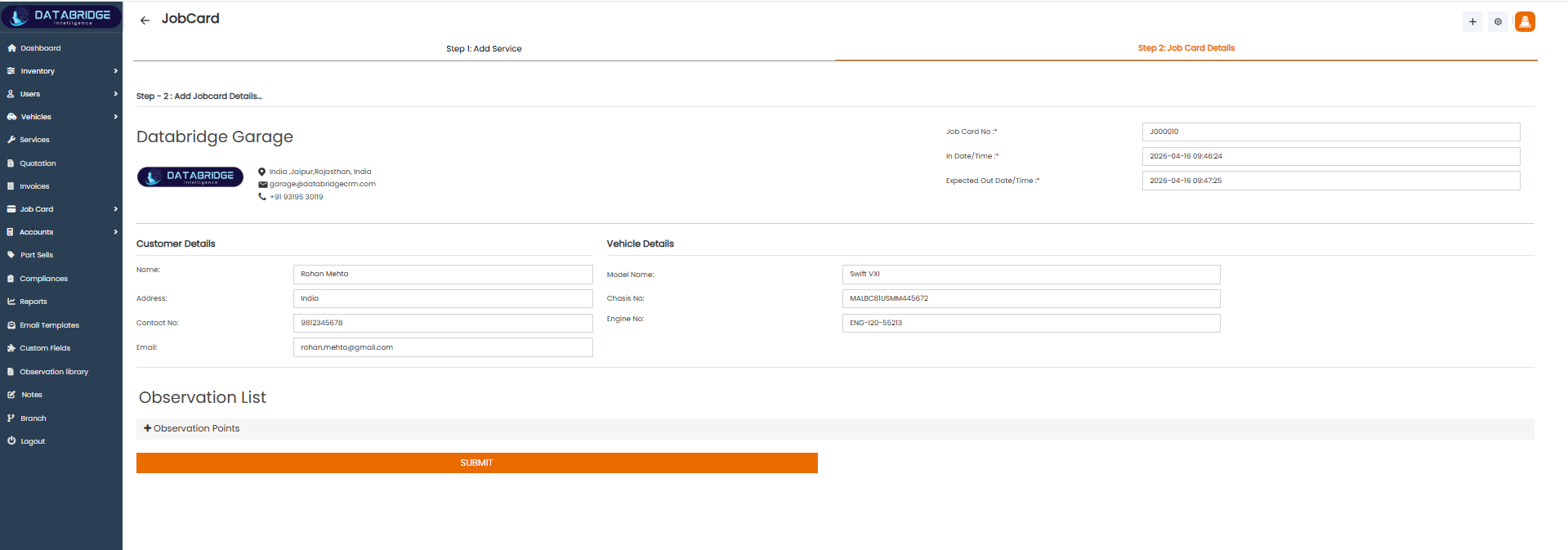This screenshot has width=1568, height=550.
Task: Expand the Vehicles submenu chevron
Action: coord(116,117)
